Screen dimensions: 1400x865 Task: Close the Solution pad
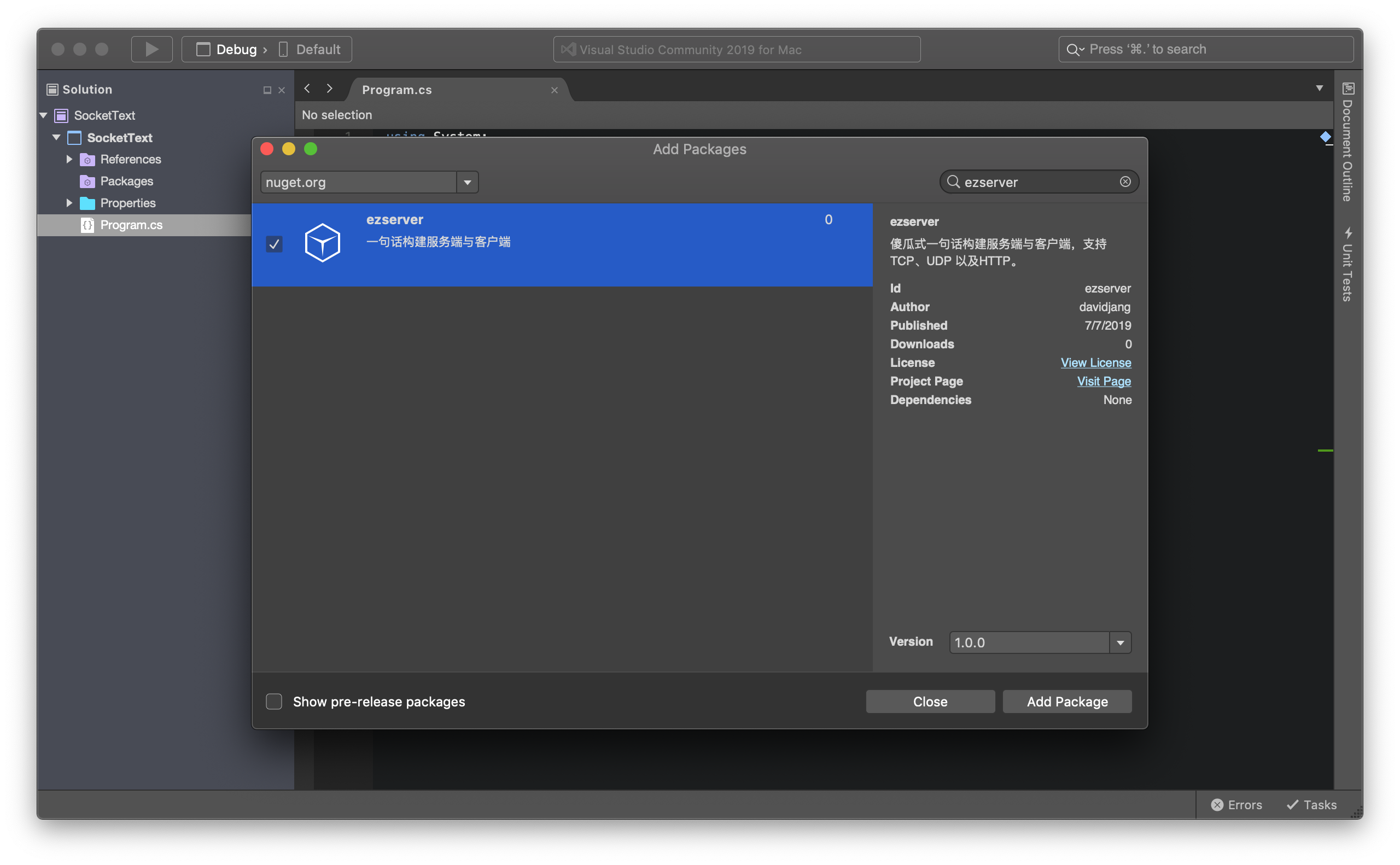(x=282, y=90)
